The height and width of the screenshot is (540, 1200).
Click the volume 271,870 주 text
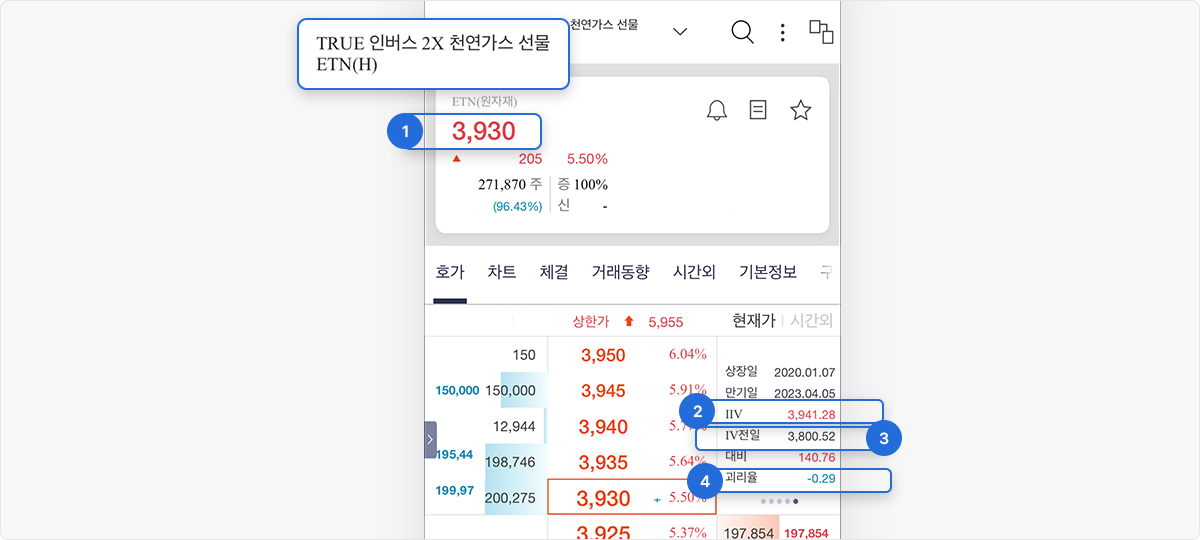(510, 184)
